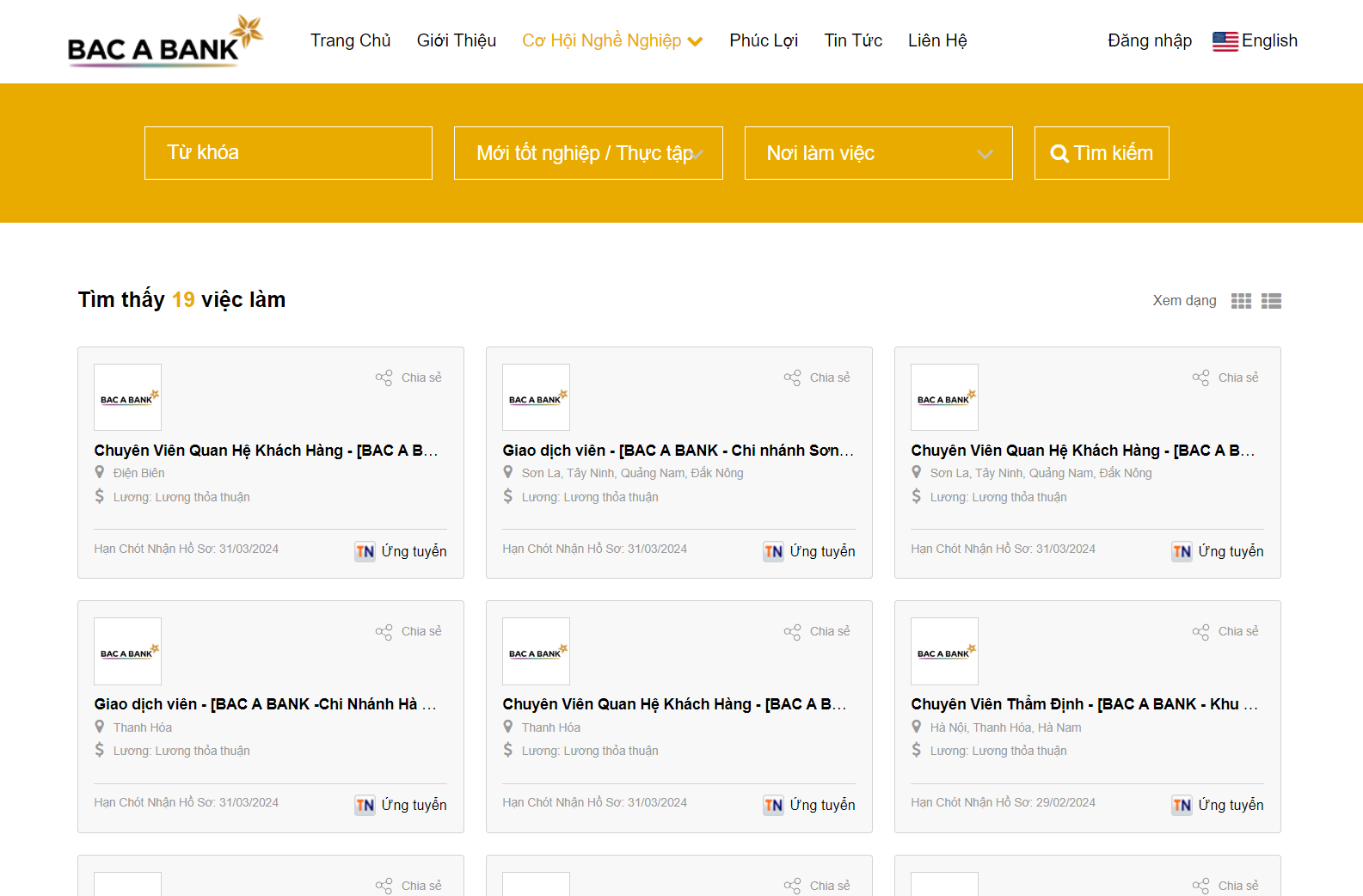Click salary text on the Điện Biên card
1363x896 pixels.
click(x=181, y=497)
